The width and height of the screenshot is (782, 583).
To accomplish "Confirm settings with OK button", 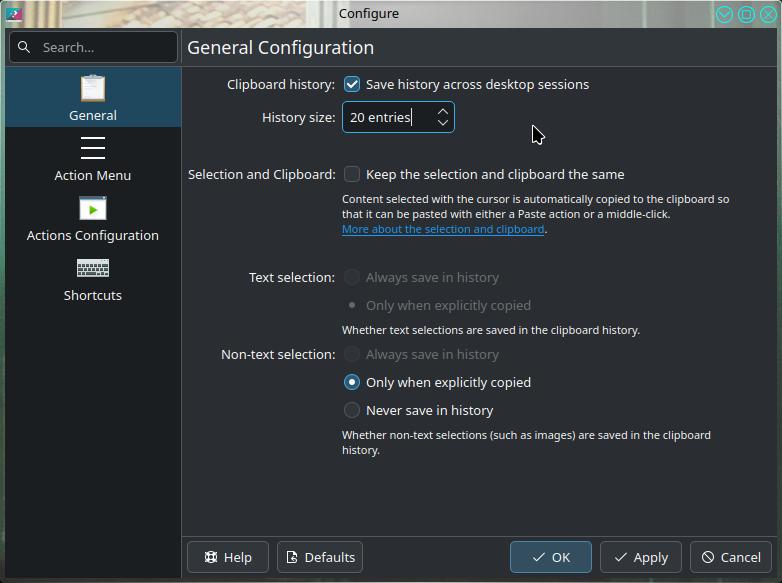I will pyautogui.click(x=551, y=557).
